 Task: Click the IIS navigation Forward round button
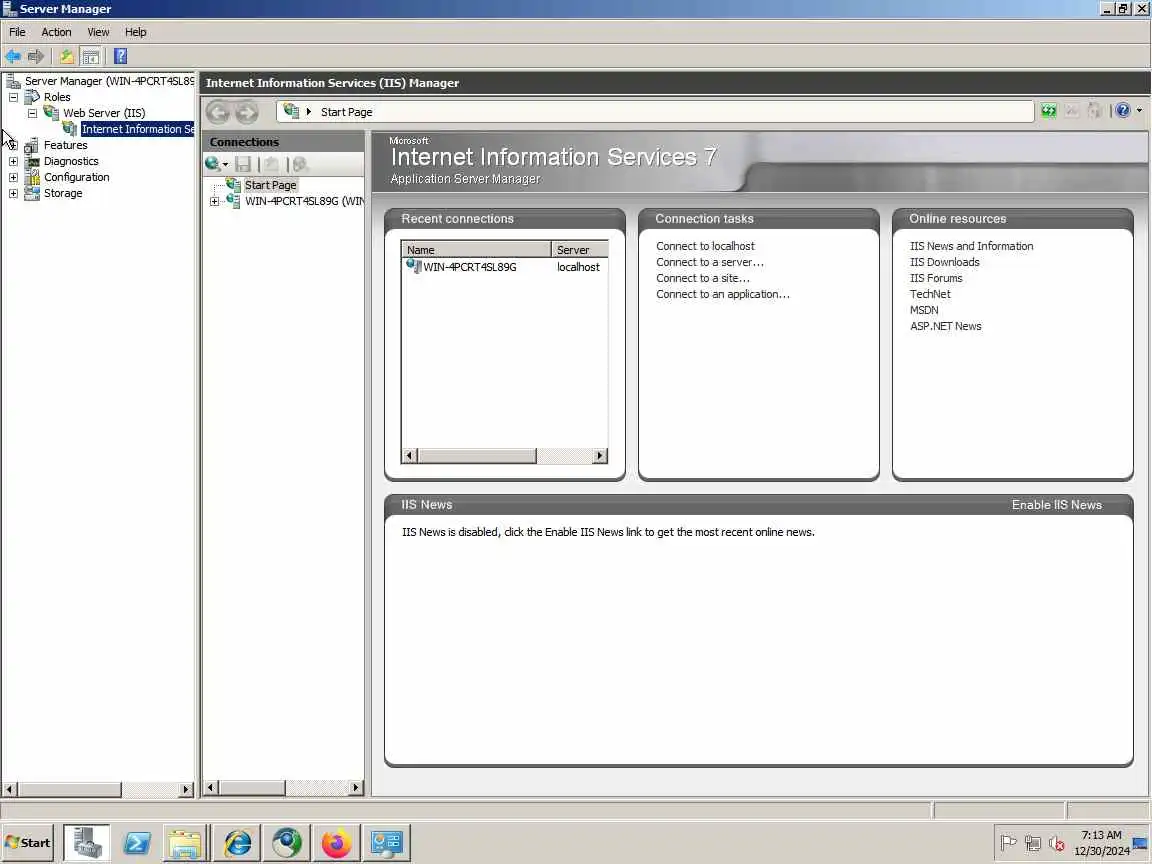pyautogui.click(x=247, y=112)
